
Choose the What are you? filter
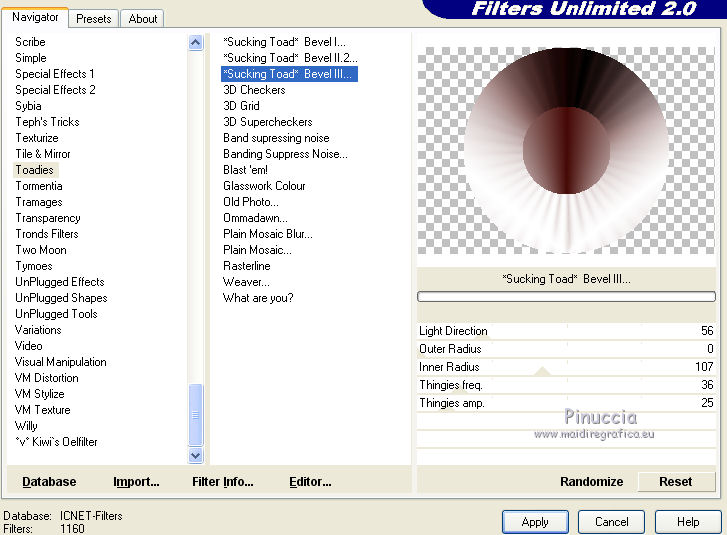[x=258, y=298]
